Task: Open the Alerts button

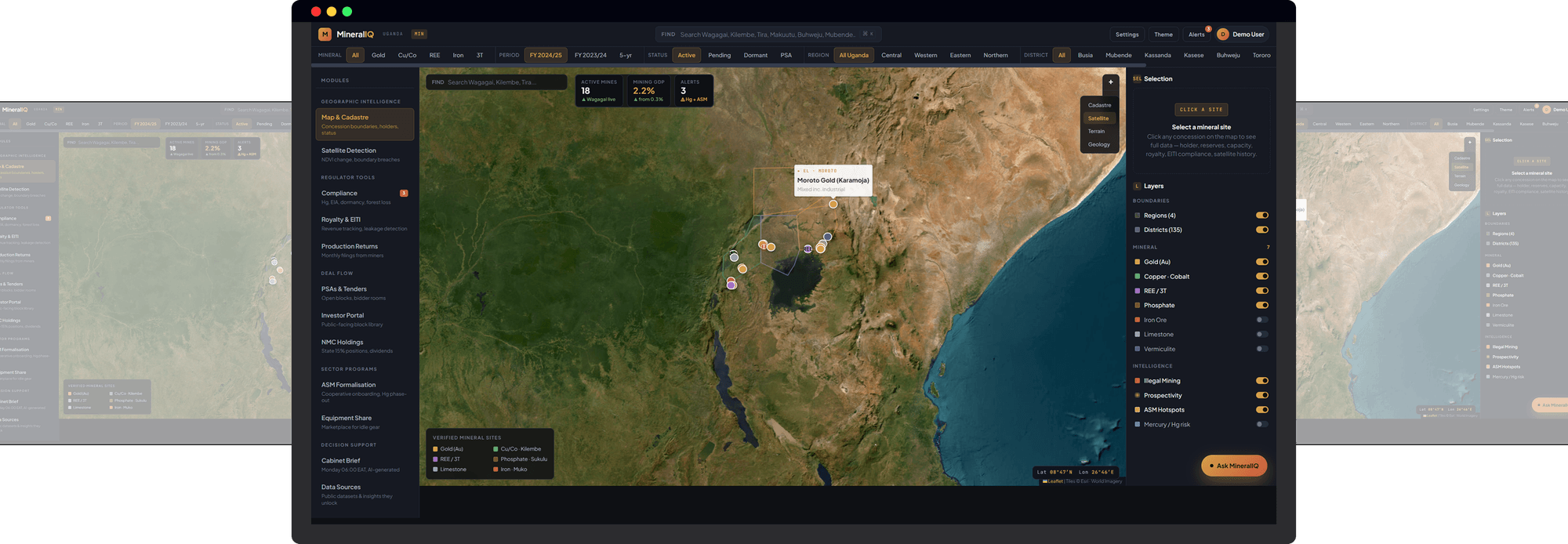Action: (x=1196, y=34)
